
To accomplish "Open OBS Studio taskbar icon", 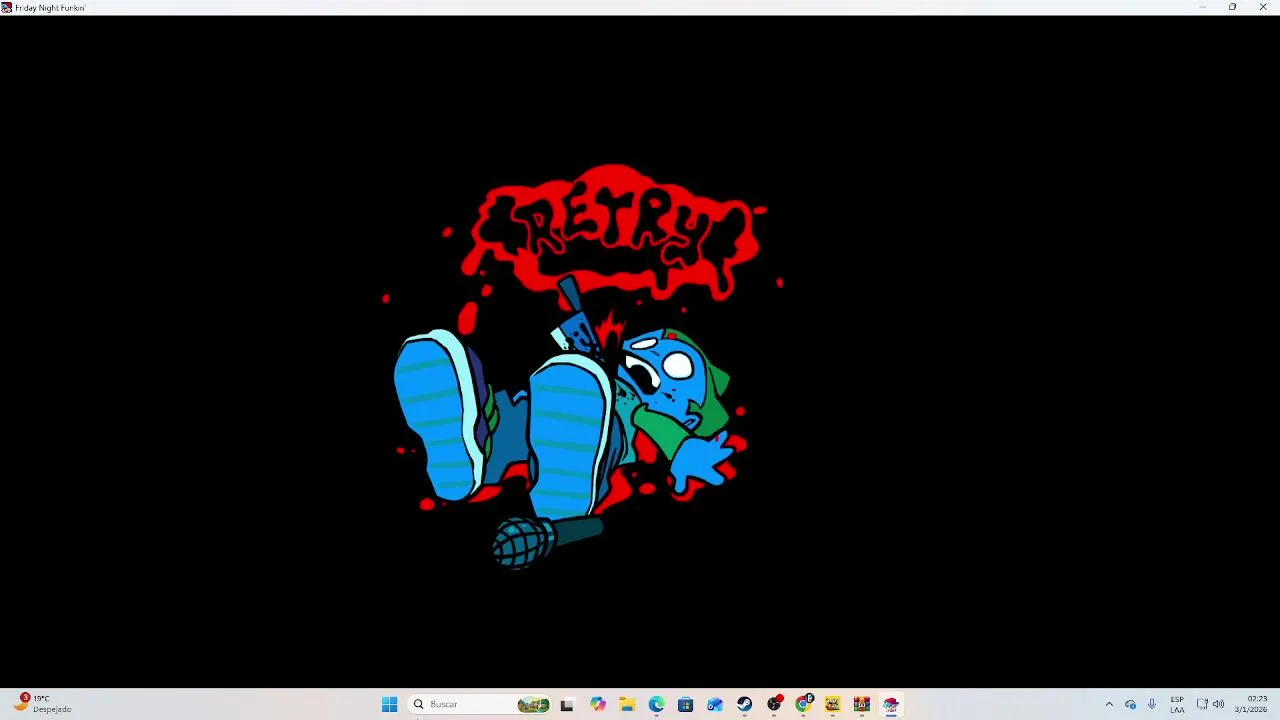I will pyautogui.click(x=774, y=705).
